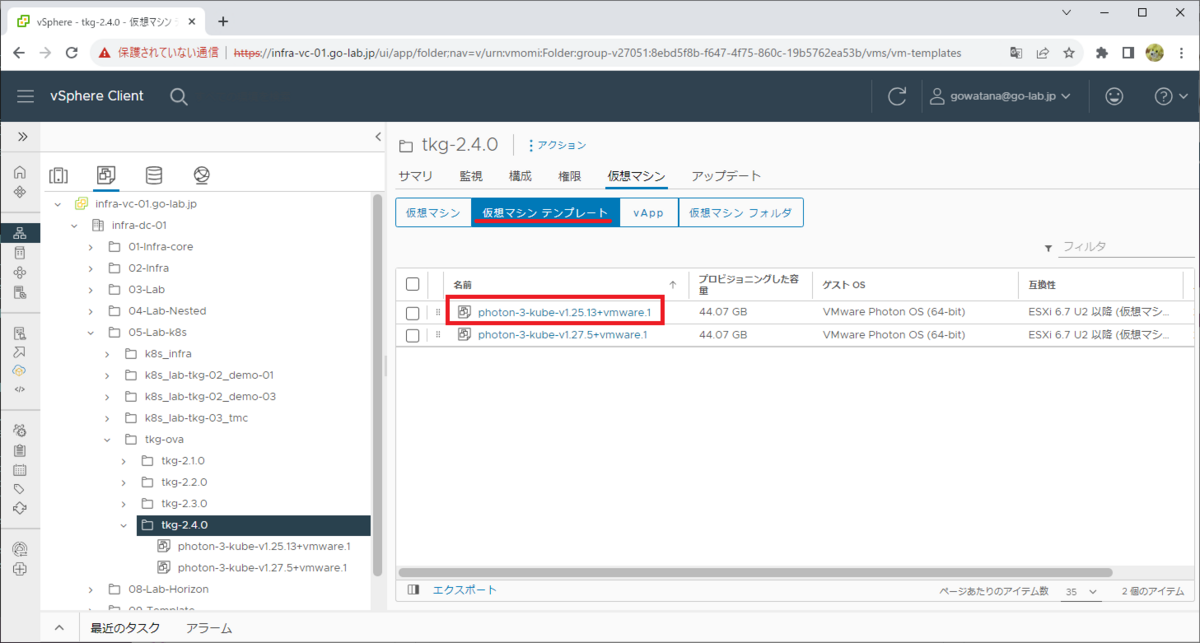Viewport: 1200px width, 643px height.
Task: Switch to Storage inventory view
Action: click(154, 175)
